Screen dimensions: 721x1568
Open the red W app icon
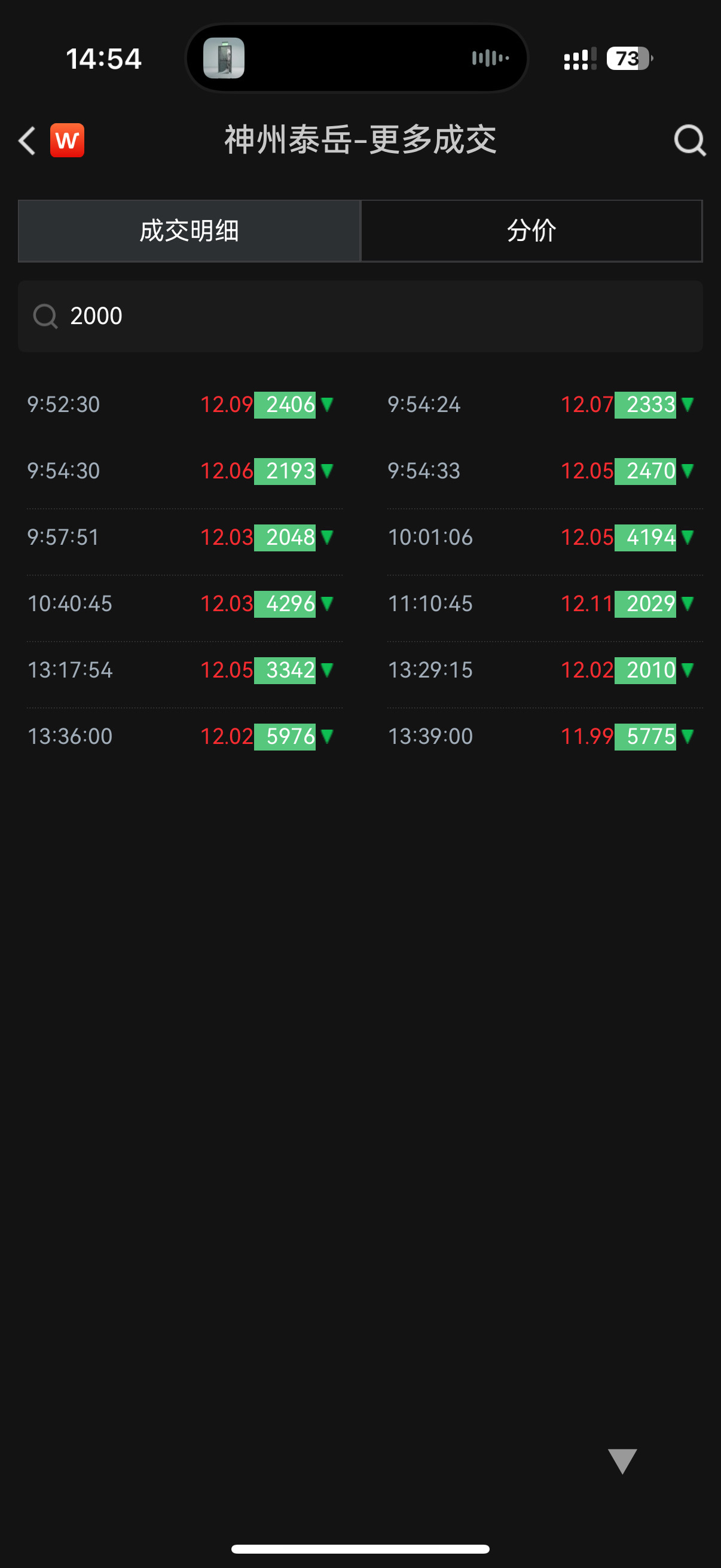point(67,141)
